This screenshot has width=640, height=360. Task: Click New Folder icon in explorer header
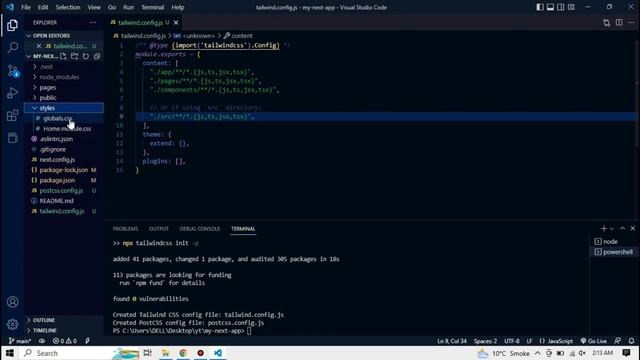pos(74,56)
